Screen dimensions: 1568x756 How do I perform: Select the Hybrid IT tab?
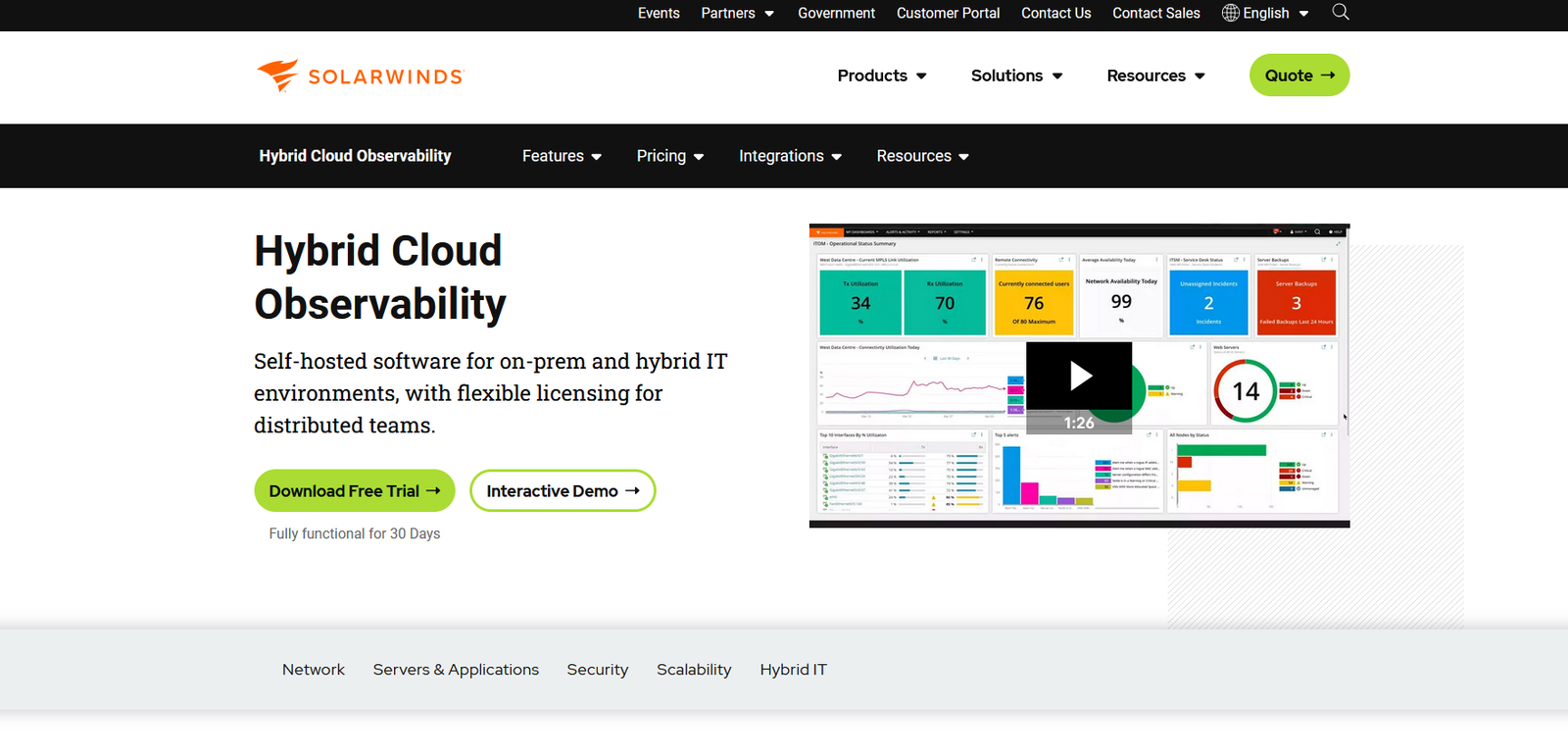(794, 670)
